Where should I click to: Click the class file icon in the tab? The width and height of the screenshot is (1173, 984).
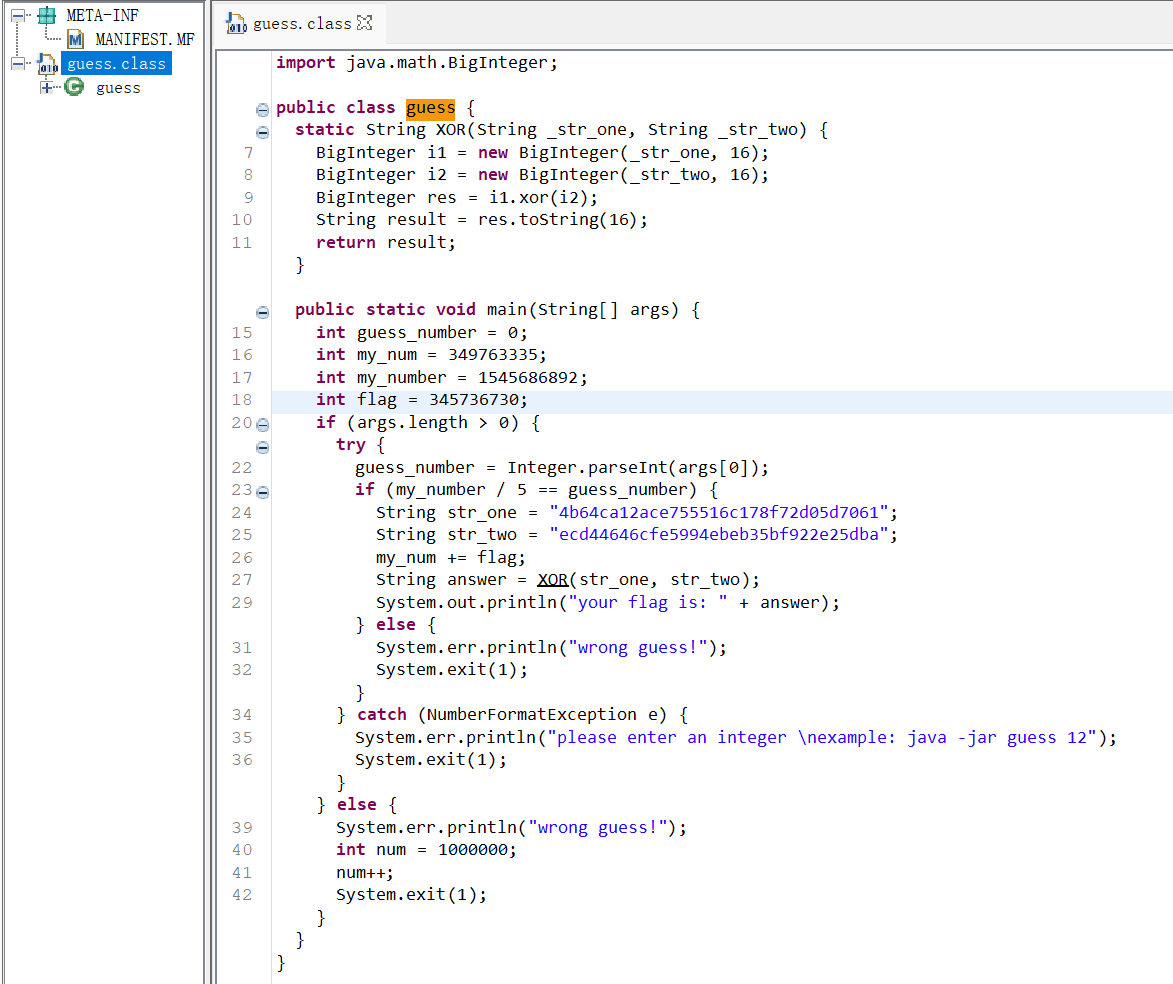tap(237, 23)
